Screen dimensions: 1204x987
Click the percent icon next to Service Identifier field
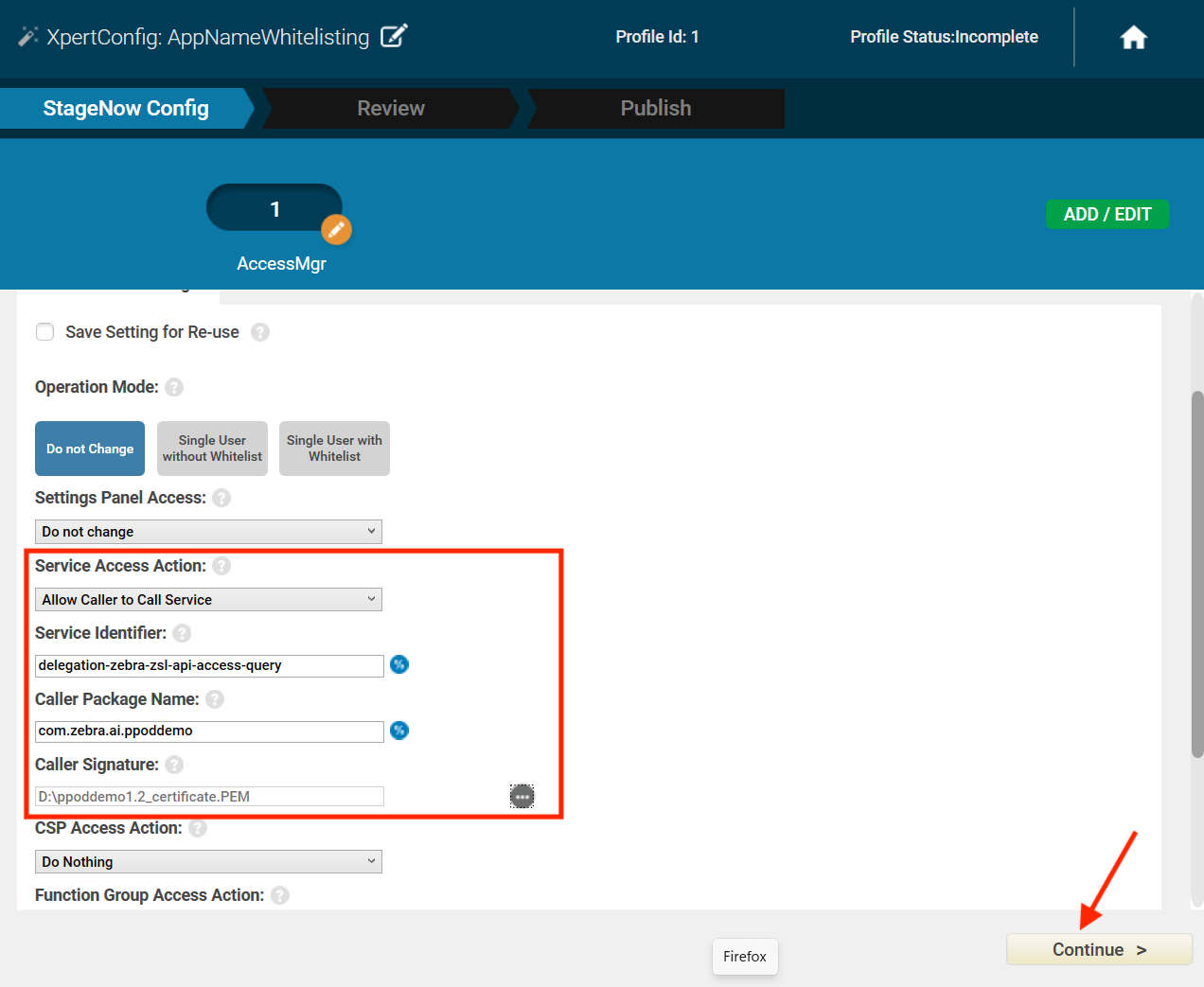399,664
